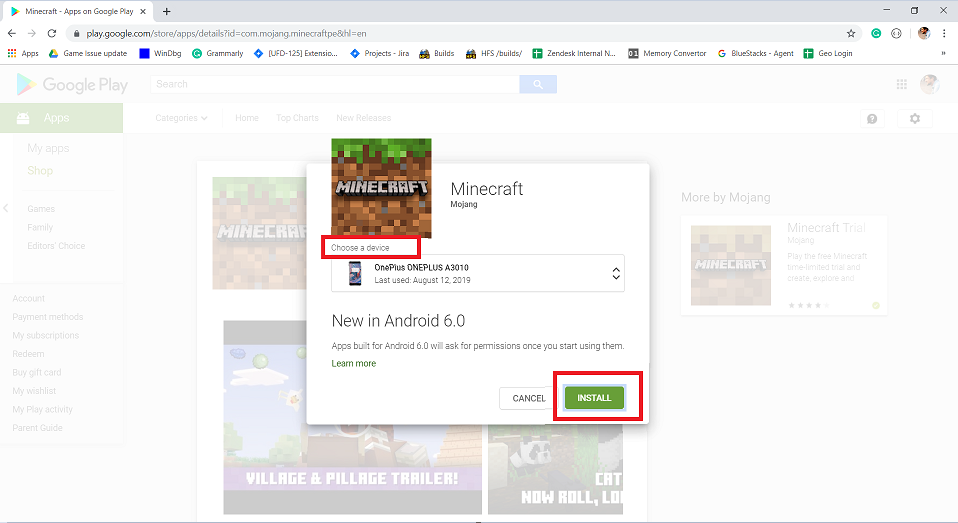Open the Grammarly bookmark

point(218,53)
